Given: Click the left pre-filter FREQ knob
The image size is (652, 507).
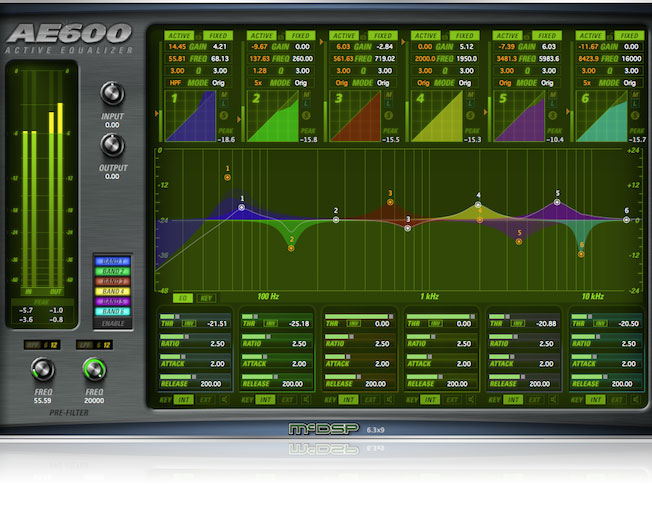Looking at the screenshot, I should click(41, 371).
